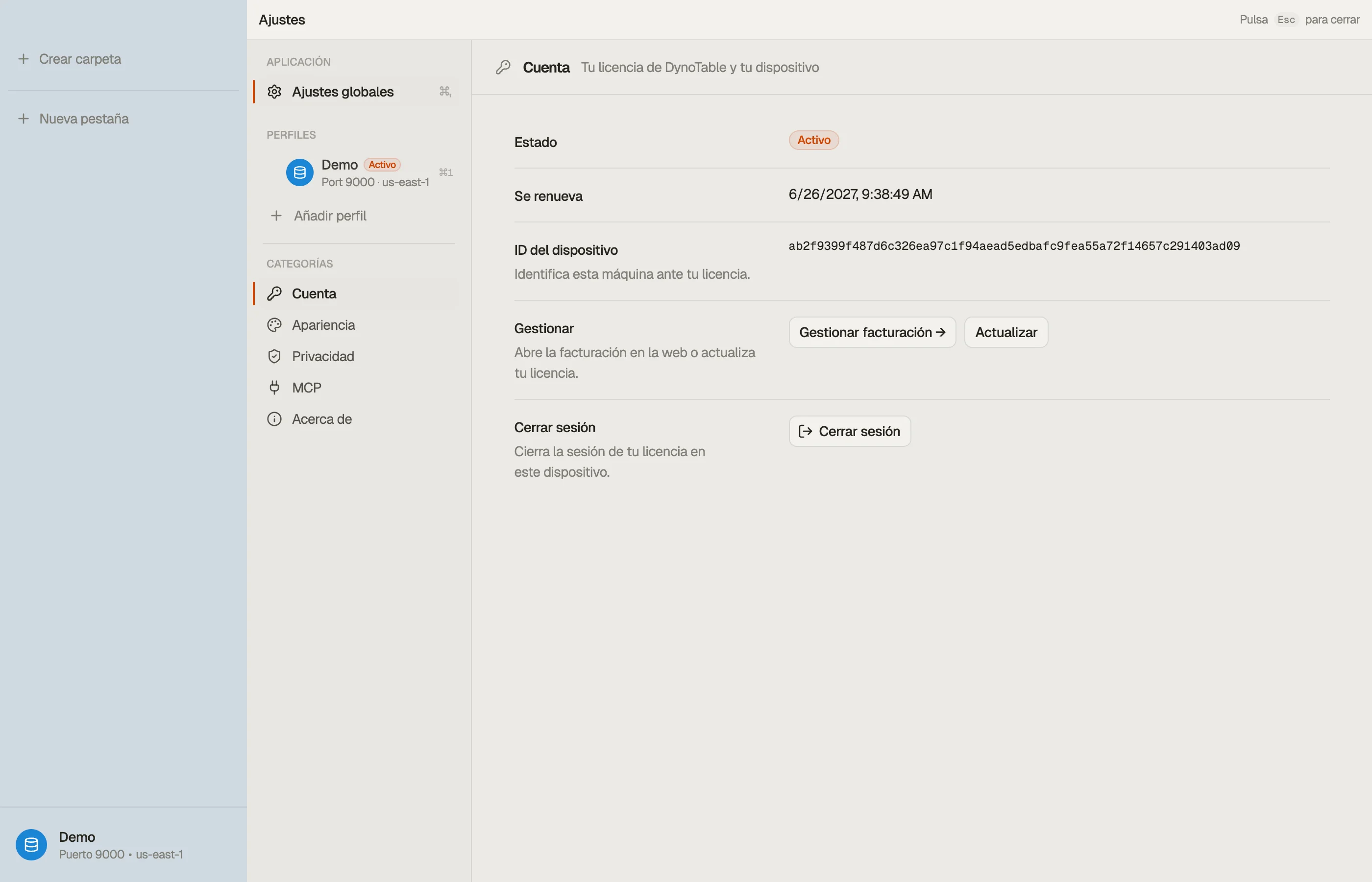
Task: Click the shield icon for Privacidad
Action: coord(274,356)
